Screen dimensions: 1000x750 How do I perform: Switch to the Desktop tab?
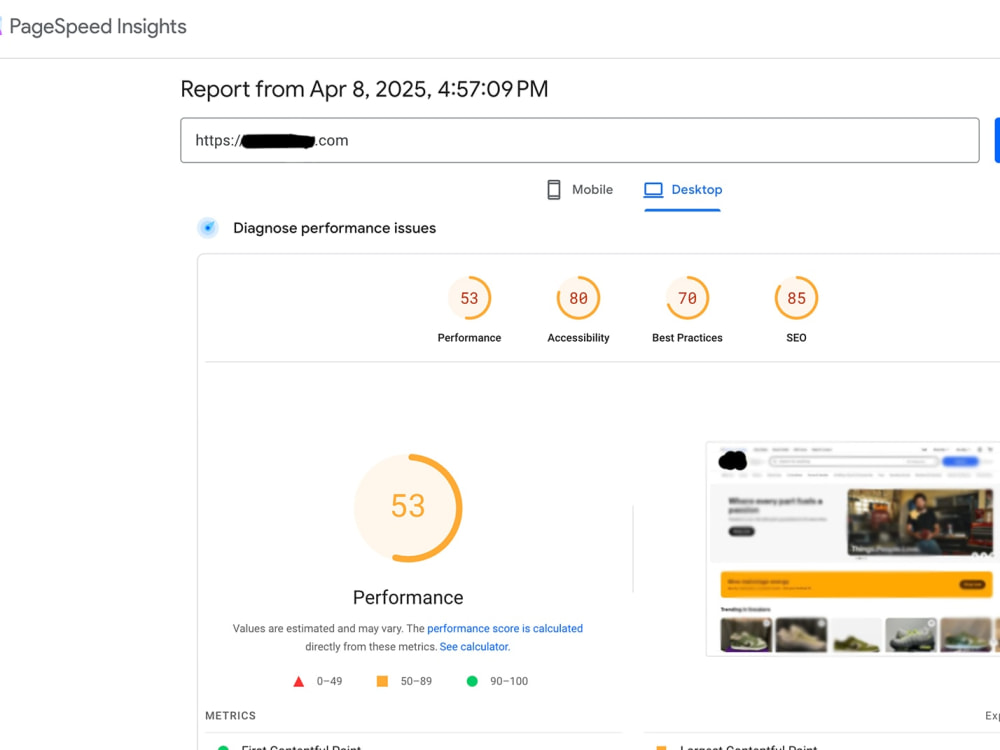click(682, 189)
